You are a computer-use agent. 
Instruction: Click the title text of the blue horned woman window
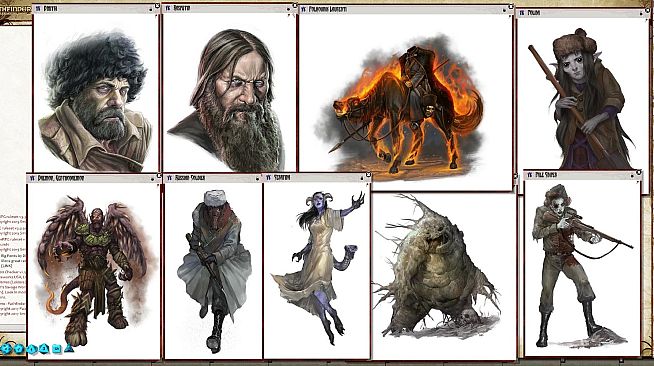(282, 178)
